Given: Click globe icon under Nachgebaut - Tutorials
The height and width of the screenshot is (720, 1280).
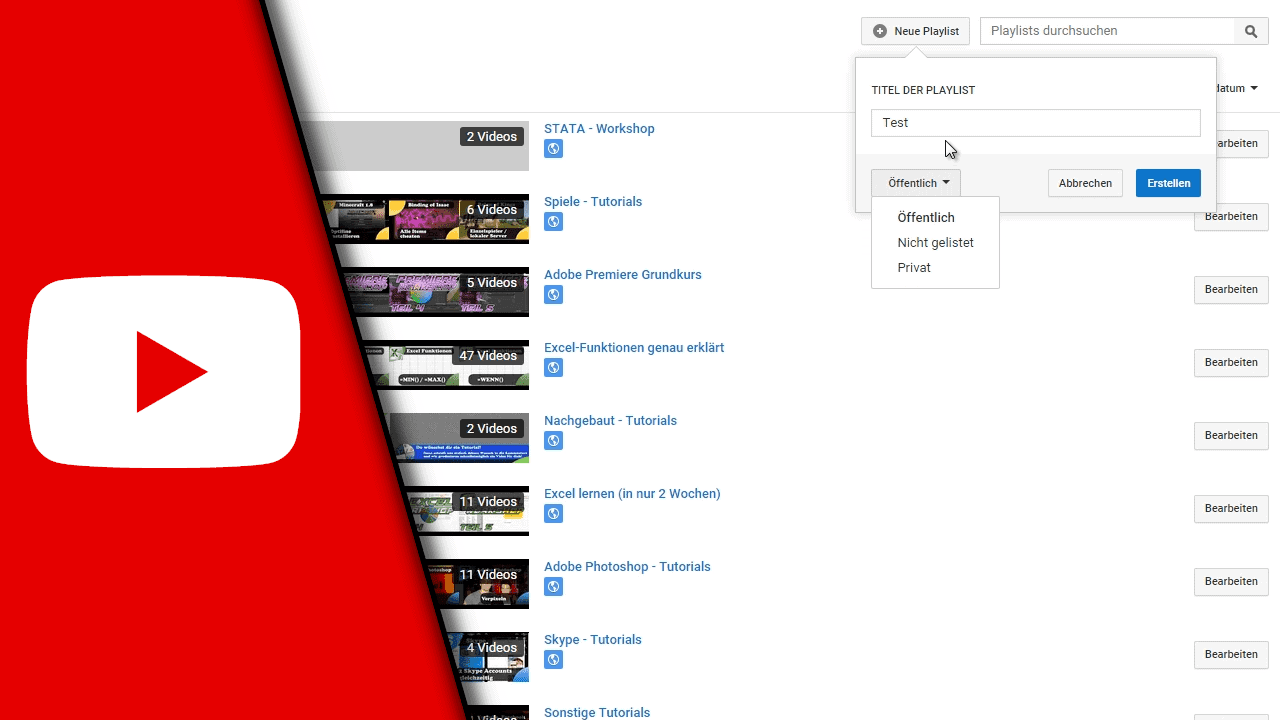Looking at the screenshot, I should [553, 441].
